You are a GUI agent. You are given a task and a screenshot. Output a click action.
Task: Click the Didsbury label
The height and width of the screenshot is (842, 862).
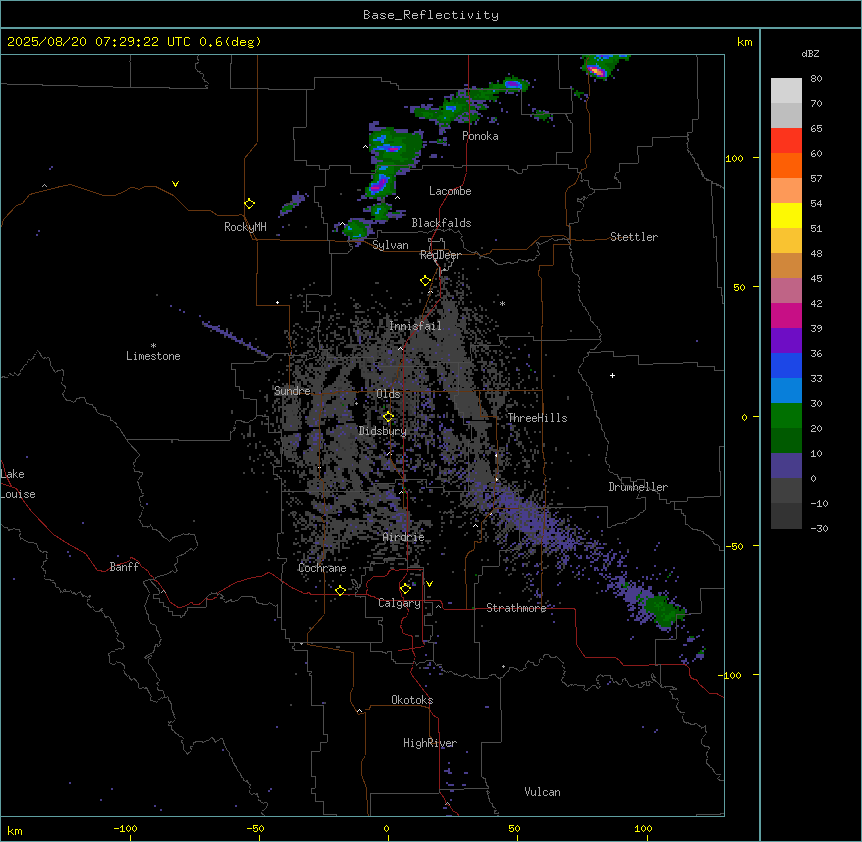(383, 431)
